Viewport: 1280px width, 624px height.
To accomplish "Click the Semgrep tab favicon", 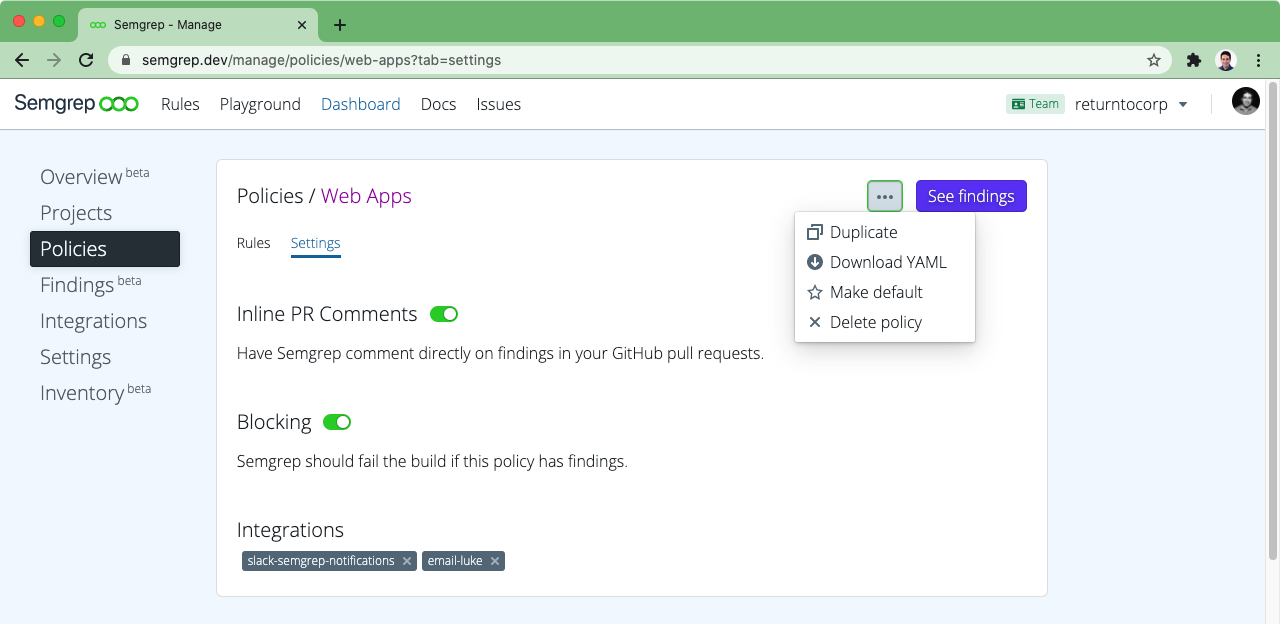I will [x=98, y=25].
